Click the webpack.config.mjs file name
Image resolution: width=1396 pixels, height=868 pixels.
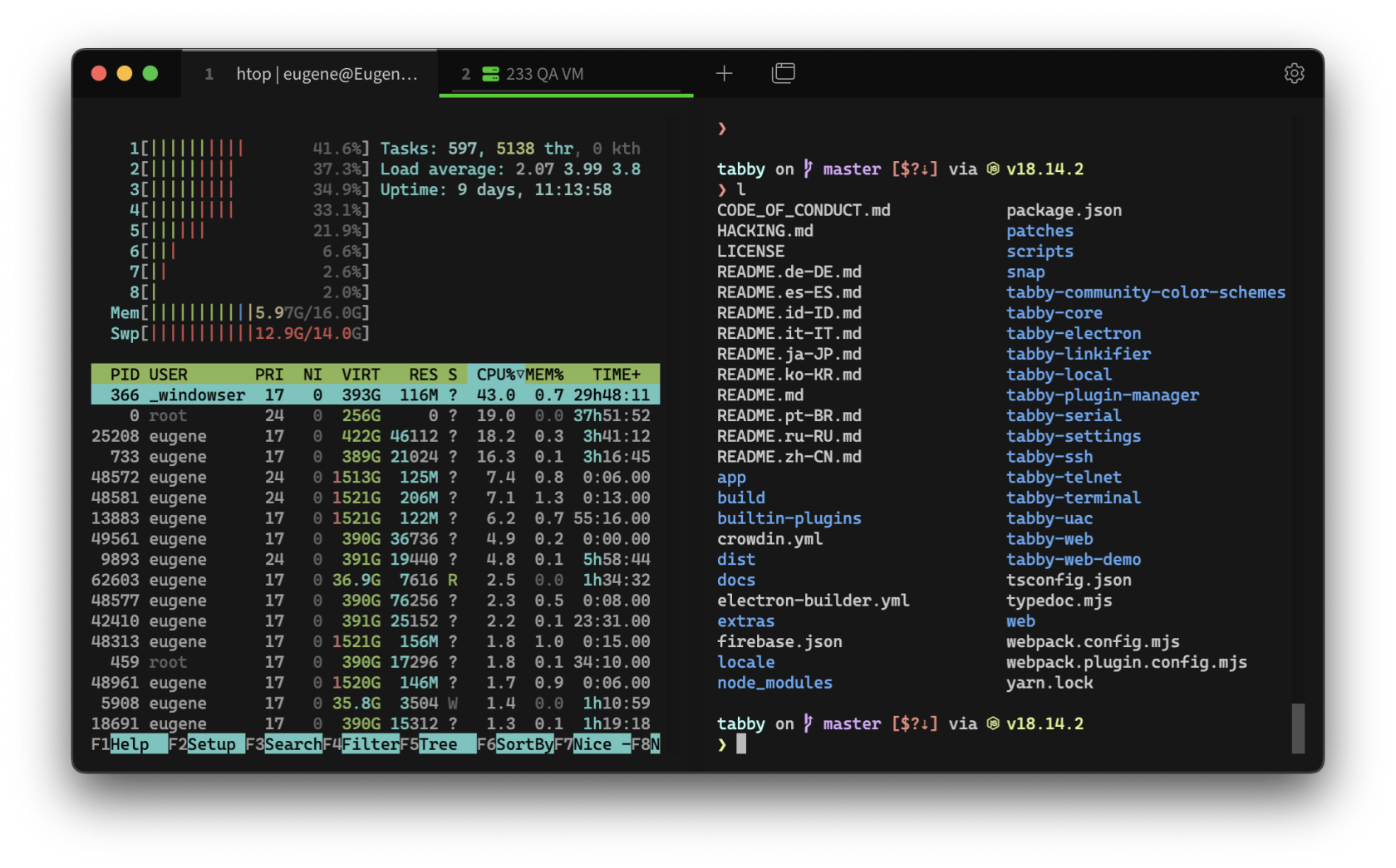[x=1093, y=642]
